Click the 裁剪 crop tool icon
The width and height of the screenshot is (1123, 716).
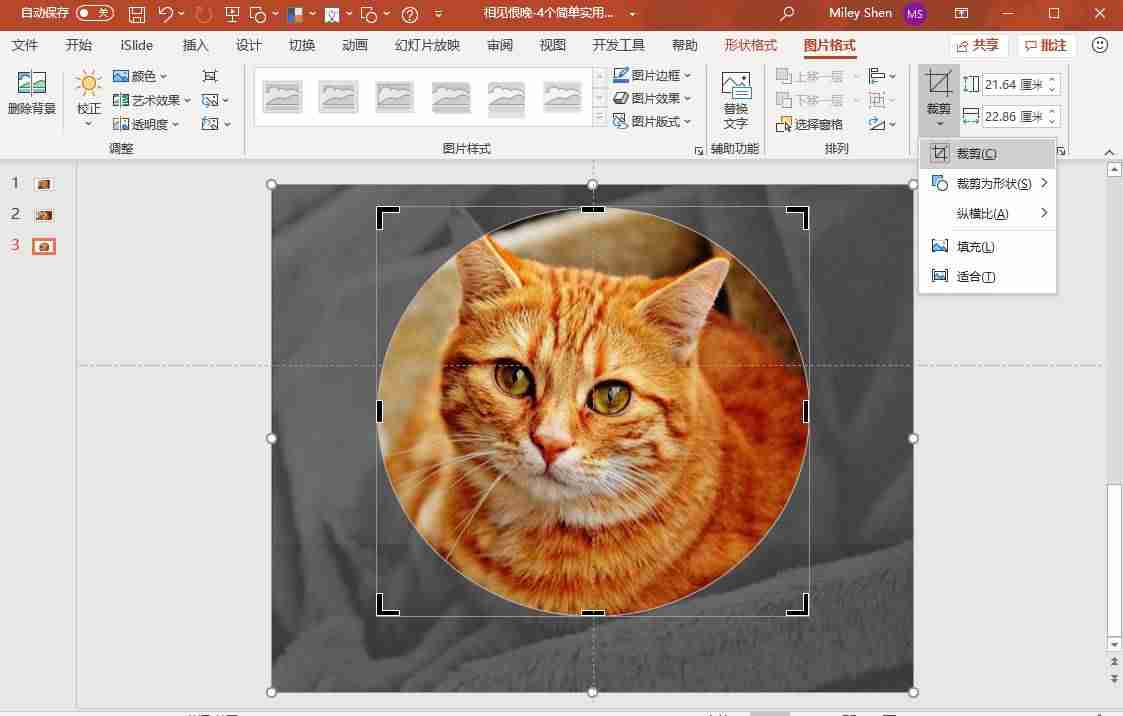[938, 84]
